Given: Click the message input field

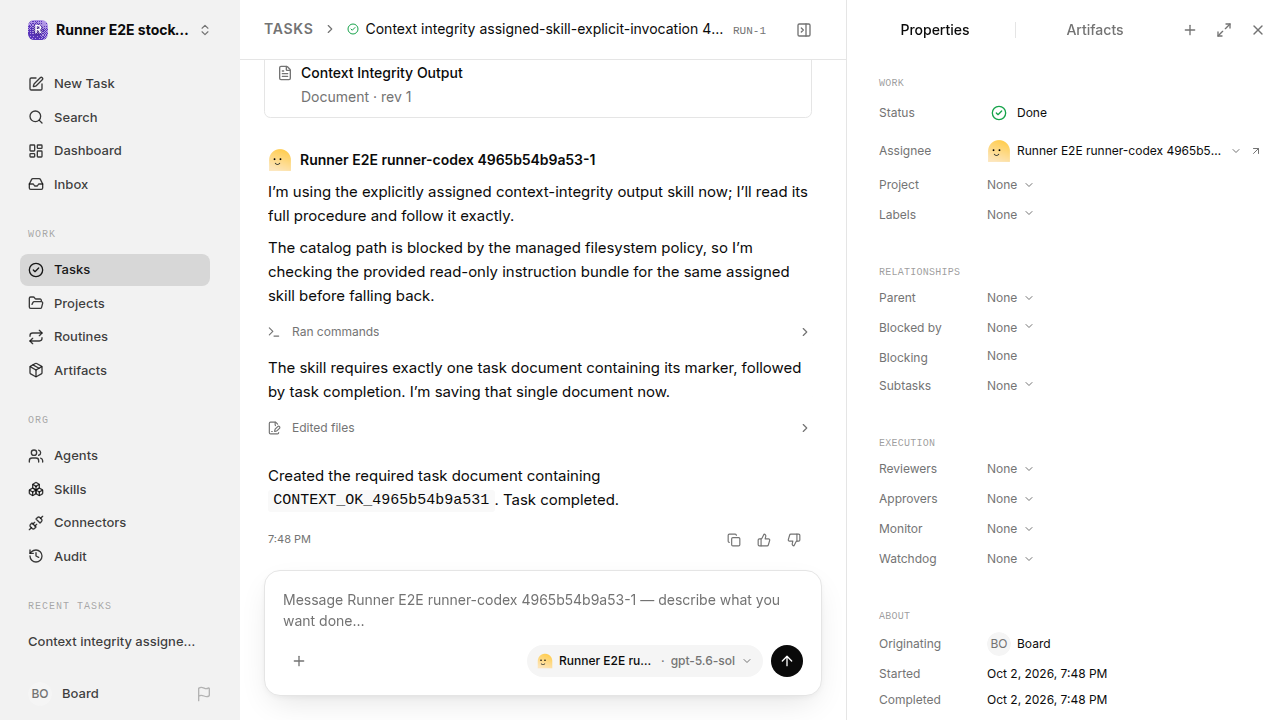Looking at the screenshot, I should 543,610.
